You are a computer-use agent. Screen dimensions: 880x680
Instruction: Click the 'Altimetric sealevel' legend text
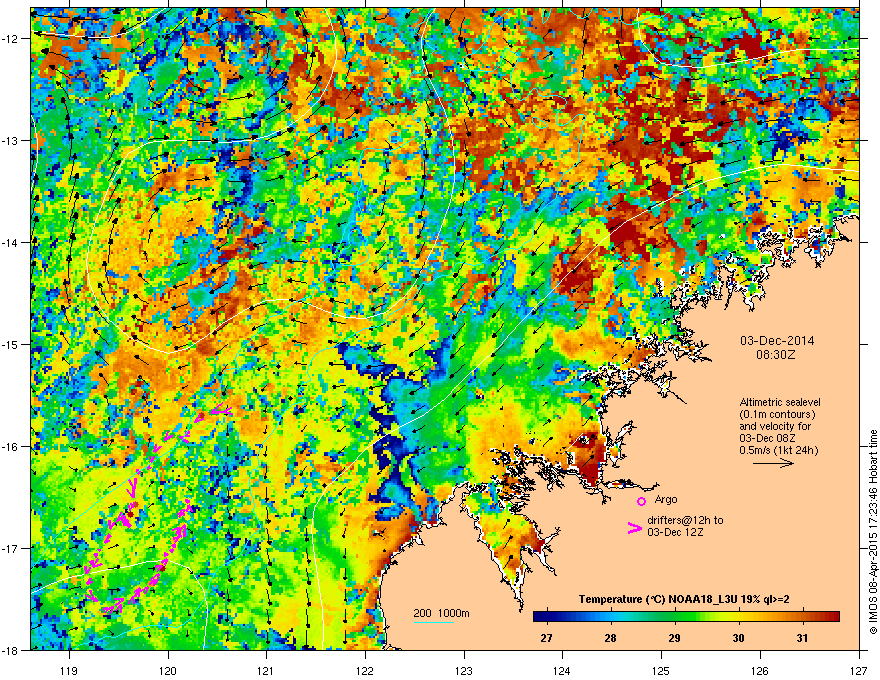[780, 402]
